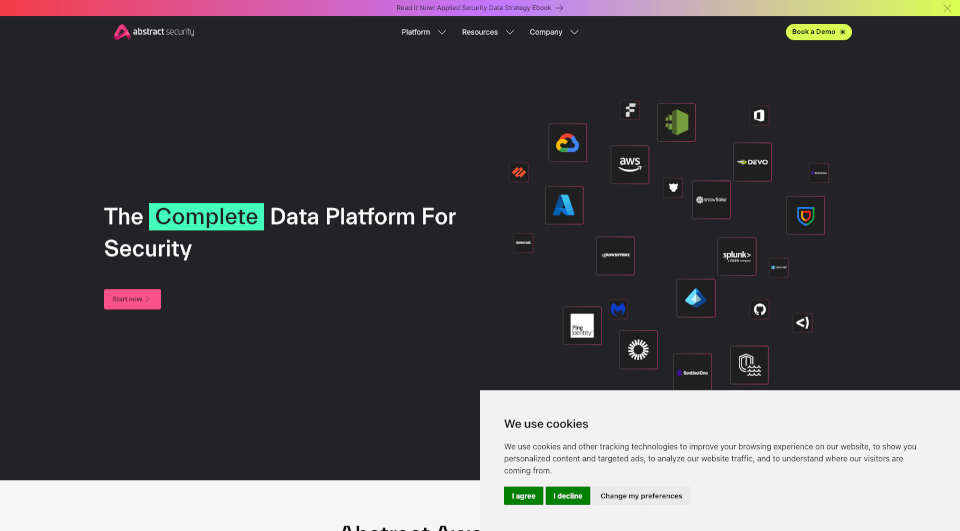This screenshot has height=531, width=960.
Task: Select the Google Cloud logo tile
Action: click(568, 143)
